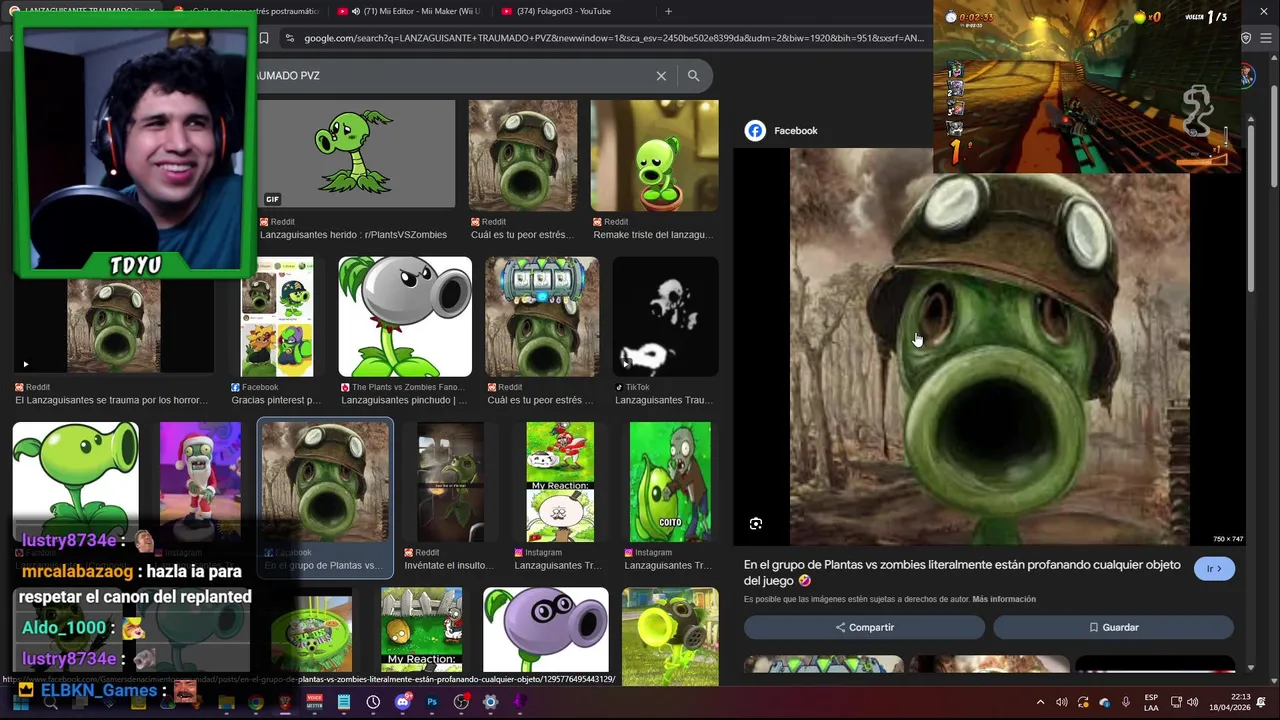Clear the search box with the X icon

click(661, 76)
